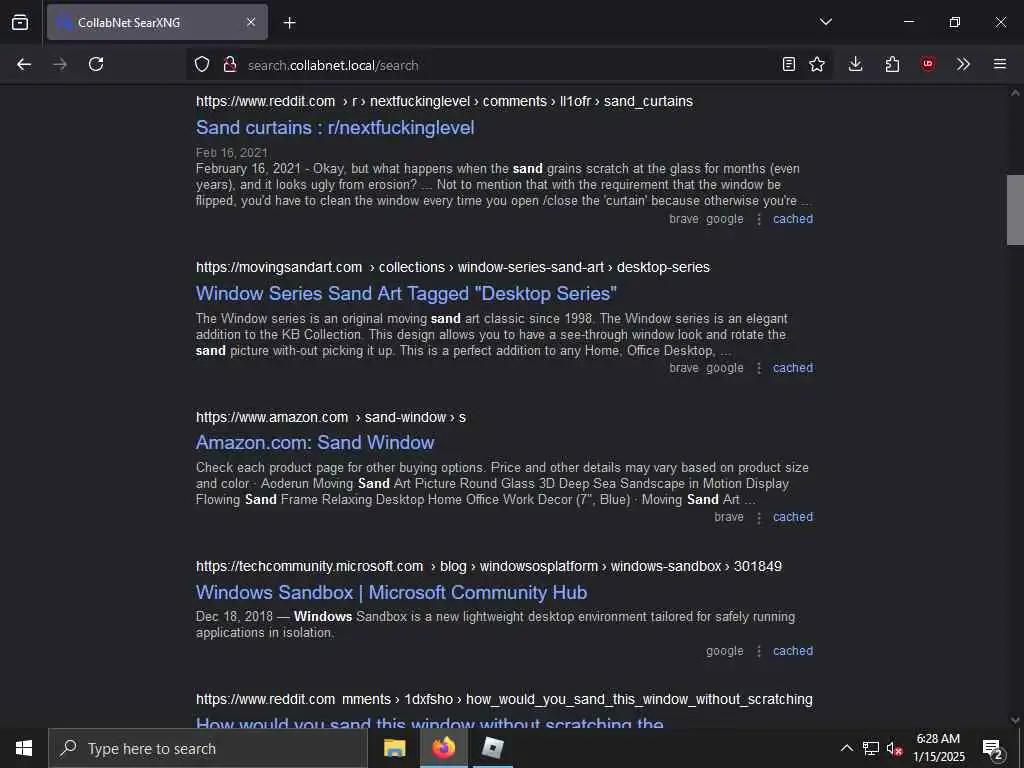Open the Windows Start menu
This screenshot has width=1024, height=768.
[x=24, y=748]
